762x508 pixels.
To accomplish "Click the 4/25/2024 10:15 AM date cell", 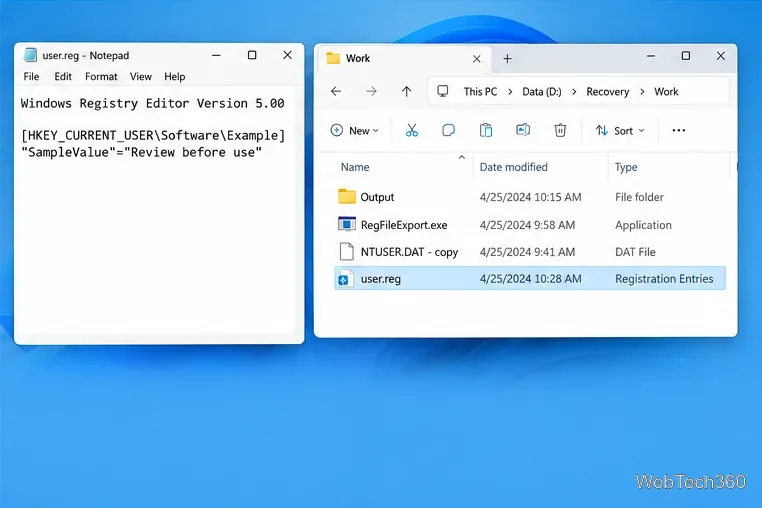I will coord(530,197).
